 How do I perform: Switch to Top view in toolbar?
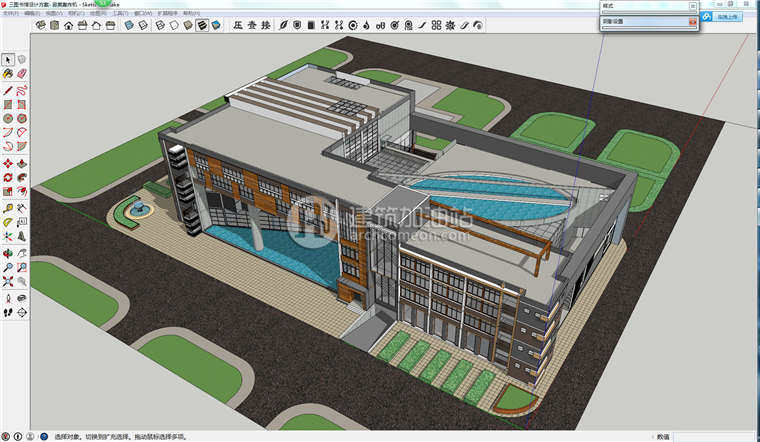(x=54, y=25)
